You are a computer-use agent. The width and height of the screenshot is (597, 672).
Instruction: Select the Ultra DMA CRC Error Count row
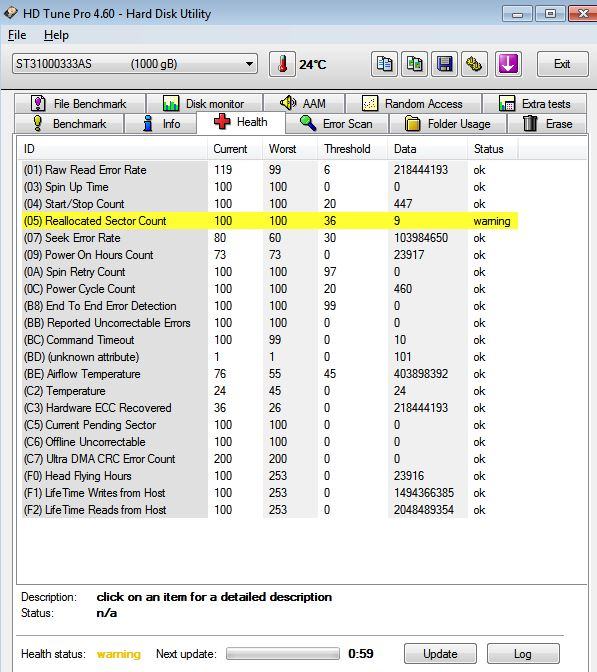(x=270, y=459)
